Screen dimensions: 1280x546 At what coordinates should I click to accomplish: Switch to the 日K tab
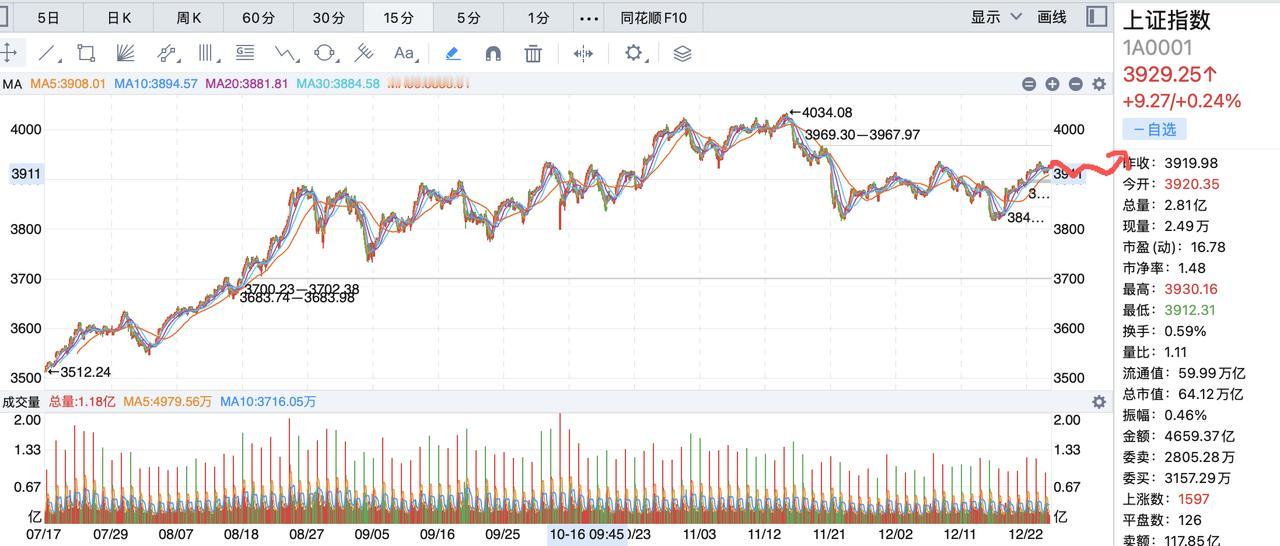click(x=119, y=18)
